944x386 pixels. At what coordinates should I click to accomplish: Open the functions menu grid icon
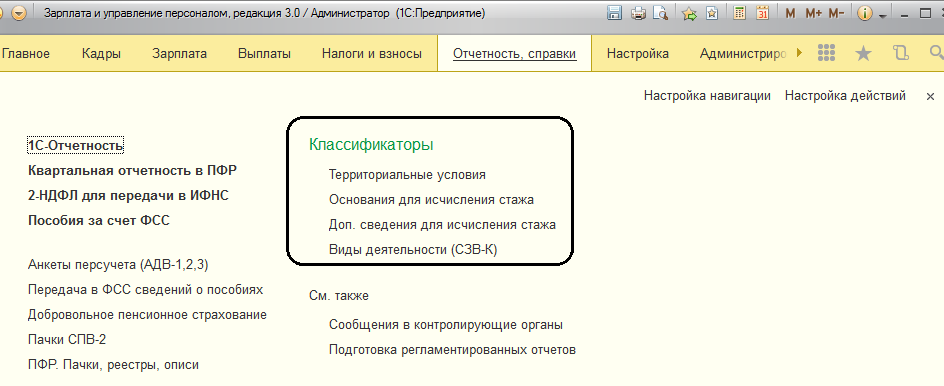click(827, 53)
